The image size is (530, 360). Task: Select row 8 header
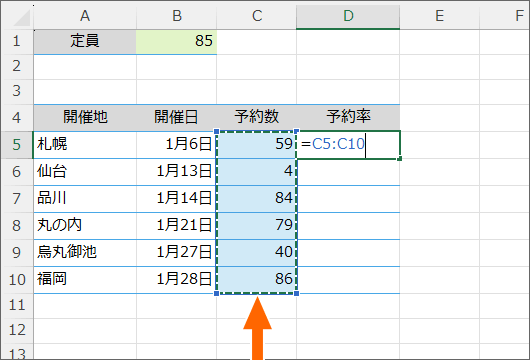pyautogui.click(x=17, y=226)
